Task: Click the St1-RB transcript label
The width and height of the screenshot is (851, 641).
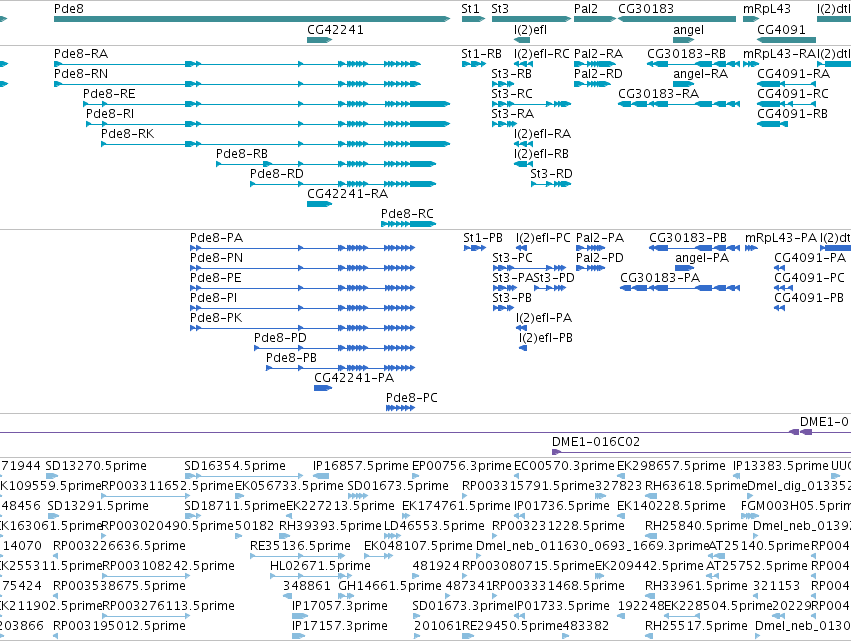Action: click(x=481, y=54)
